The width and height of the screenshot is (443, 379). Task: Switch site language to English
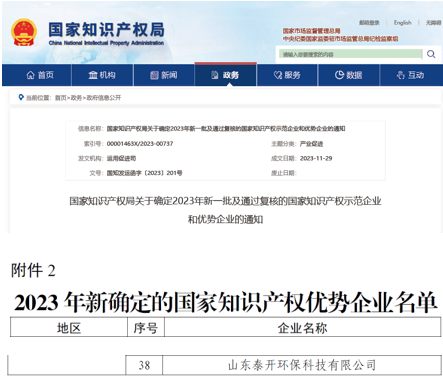click(x=402, y=23)
